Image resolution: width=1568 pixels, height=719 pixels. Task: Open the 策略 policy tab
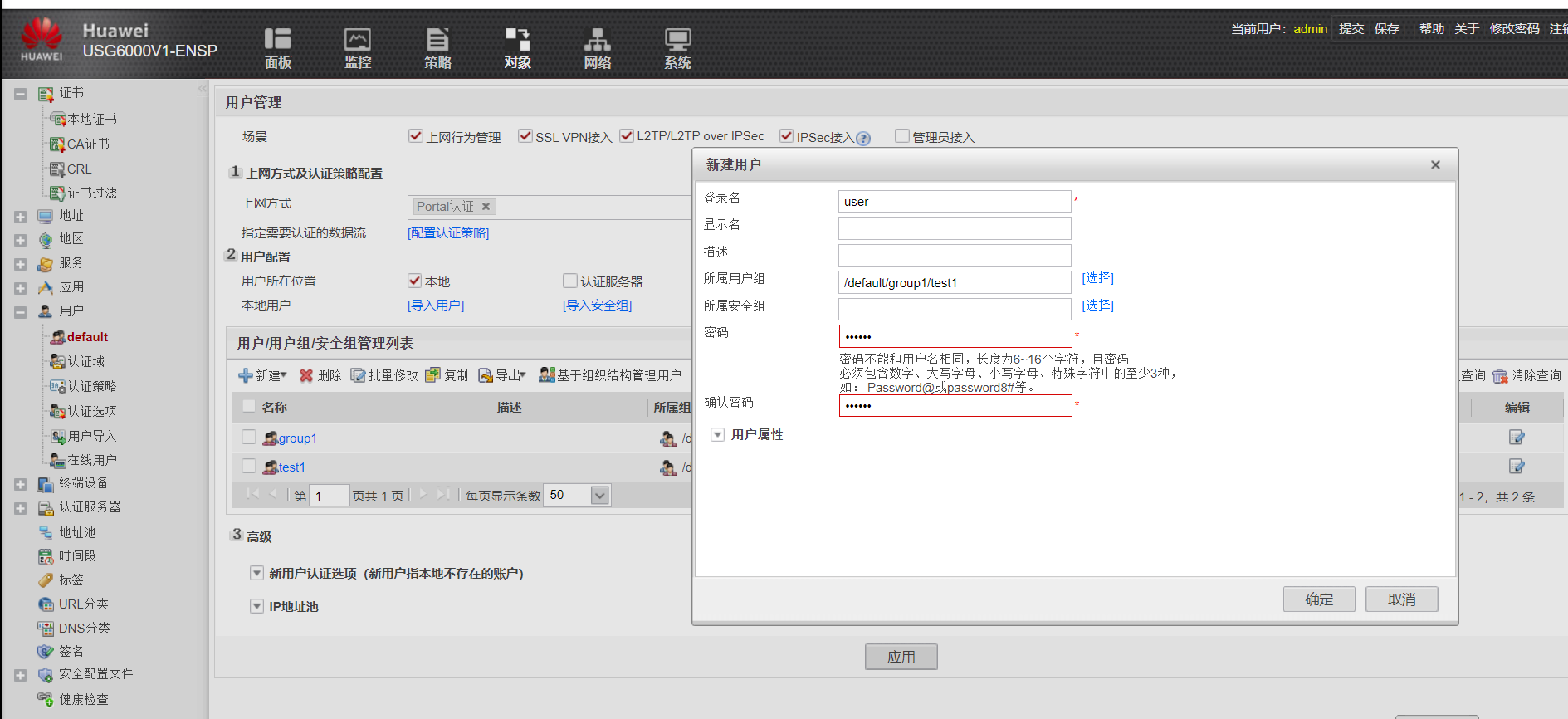click(437, 48)
